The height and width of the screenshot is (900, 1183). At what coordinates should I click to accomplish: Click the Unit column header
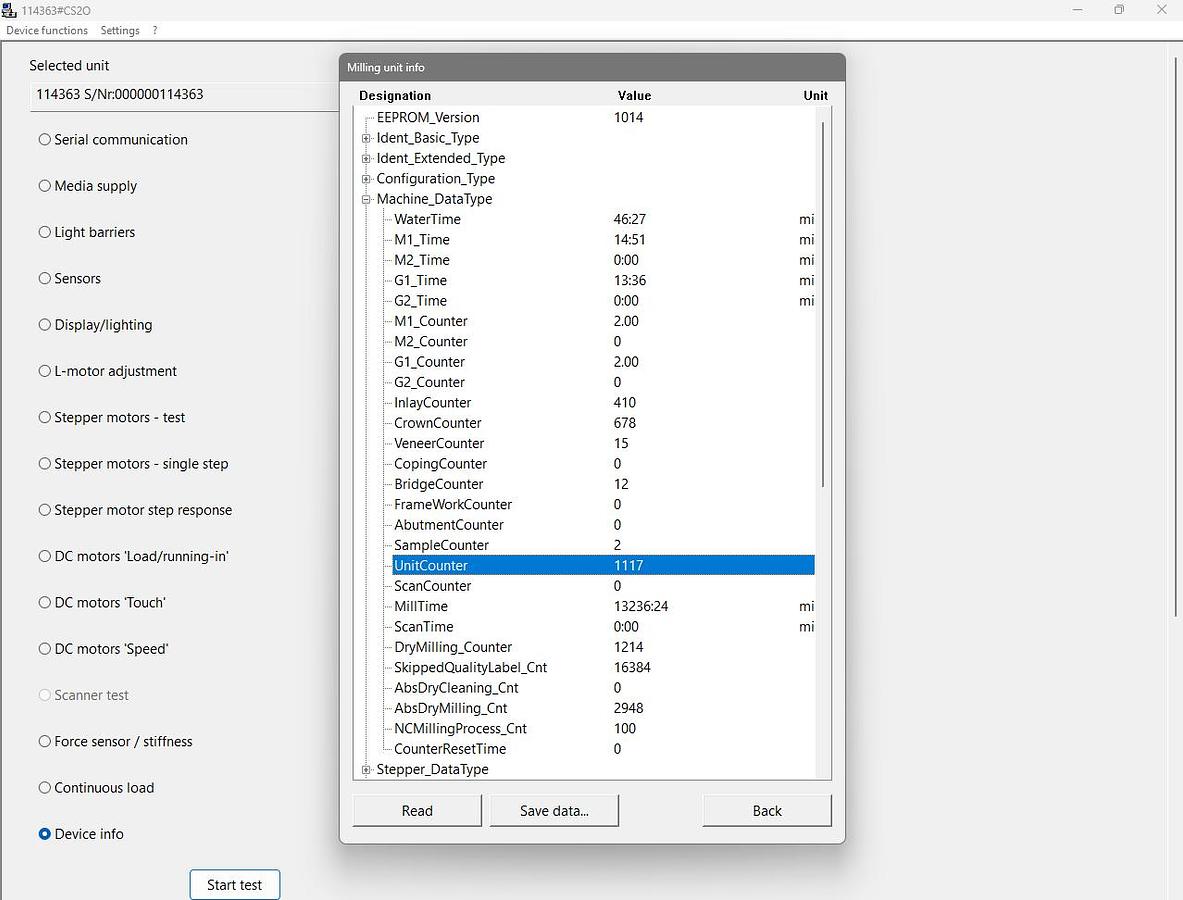[x=816, y=96]
